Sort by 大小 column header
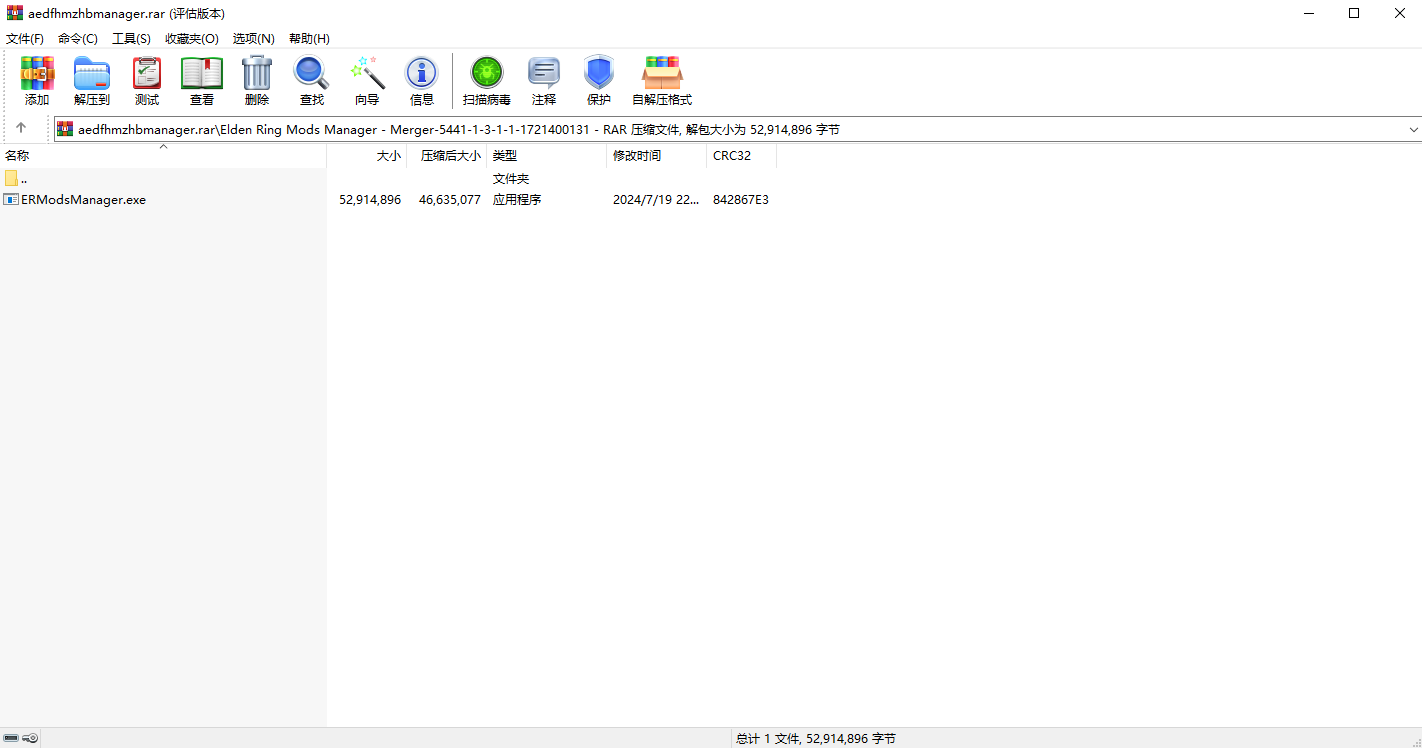The width and height of the screenshot is (1422, 748). point(367,155)
